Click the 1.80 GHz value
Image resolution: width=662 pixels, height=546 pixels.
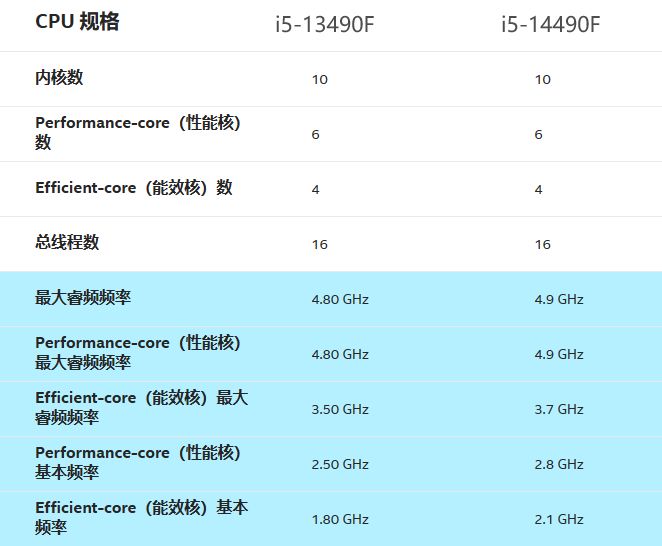(340, 519)
